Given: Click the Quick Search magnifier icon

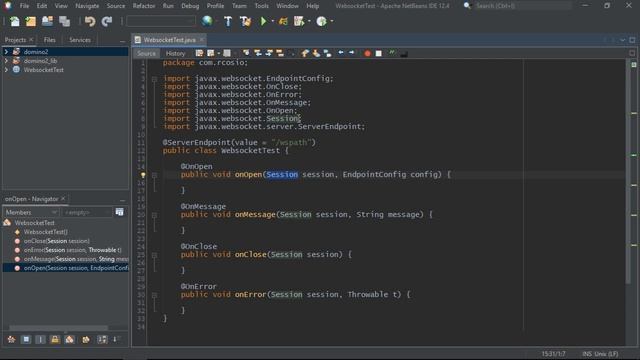Looking at the screenshot, I should click(x=467, y=6).
